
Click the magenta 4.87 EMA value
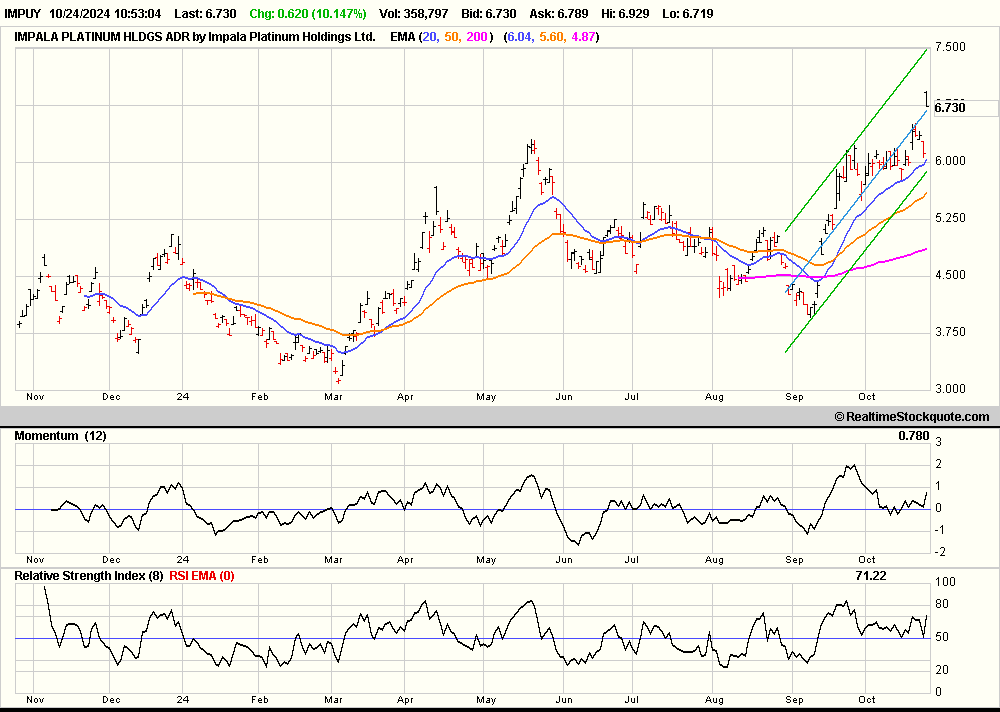click(x=584, y=37)
